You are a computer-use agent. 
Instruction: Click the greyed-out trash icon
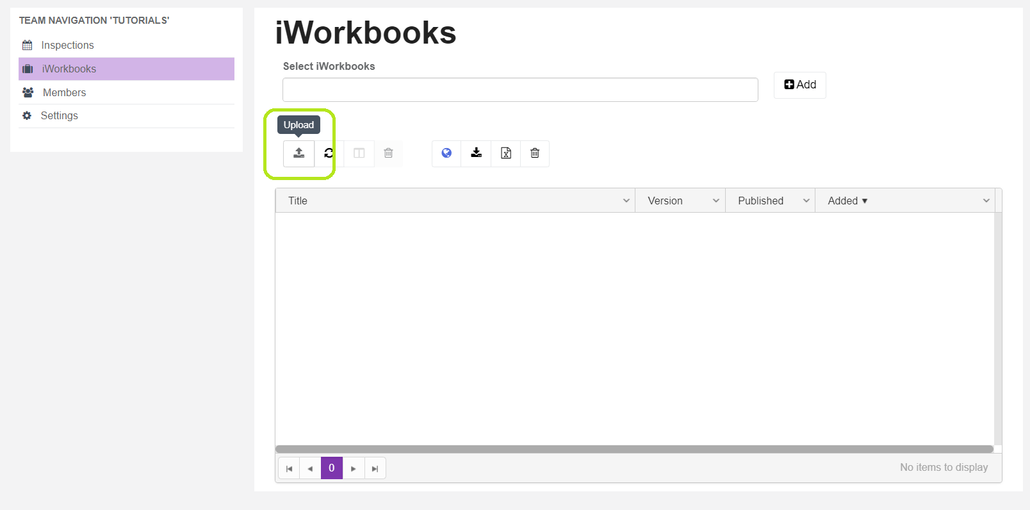point(388,153)
